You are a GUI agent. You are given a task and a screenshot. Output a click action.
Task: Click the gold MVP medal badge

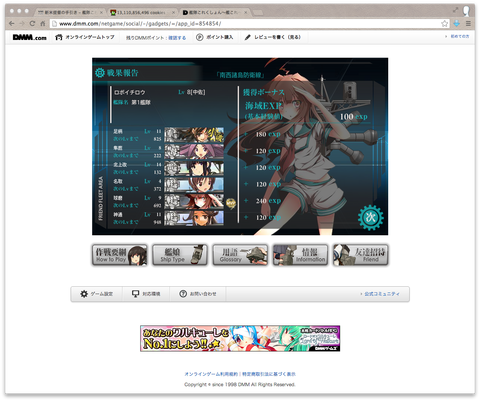click(x=231, y=203)
